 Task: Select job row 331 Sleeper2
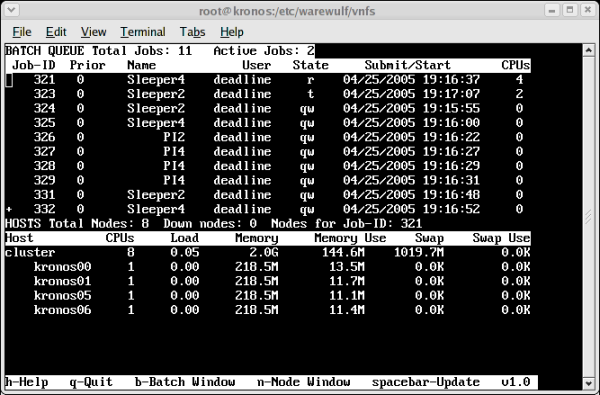268,195
